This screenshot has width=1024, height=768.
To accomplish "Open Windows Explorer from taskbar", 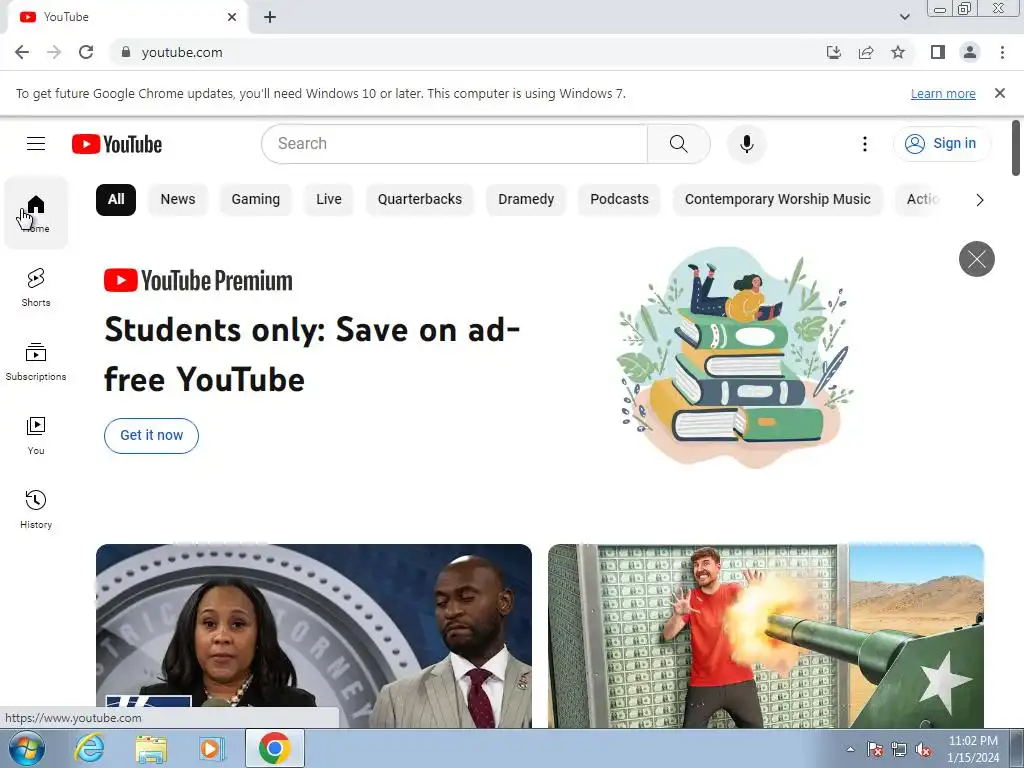I will click(151, 748).
